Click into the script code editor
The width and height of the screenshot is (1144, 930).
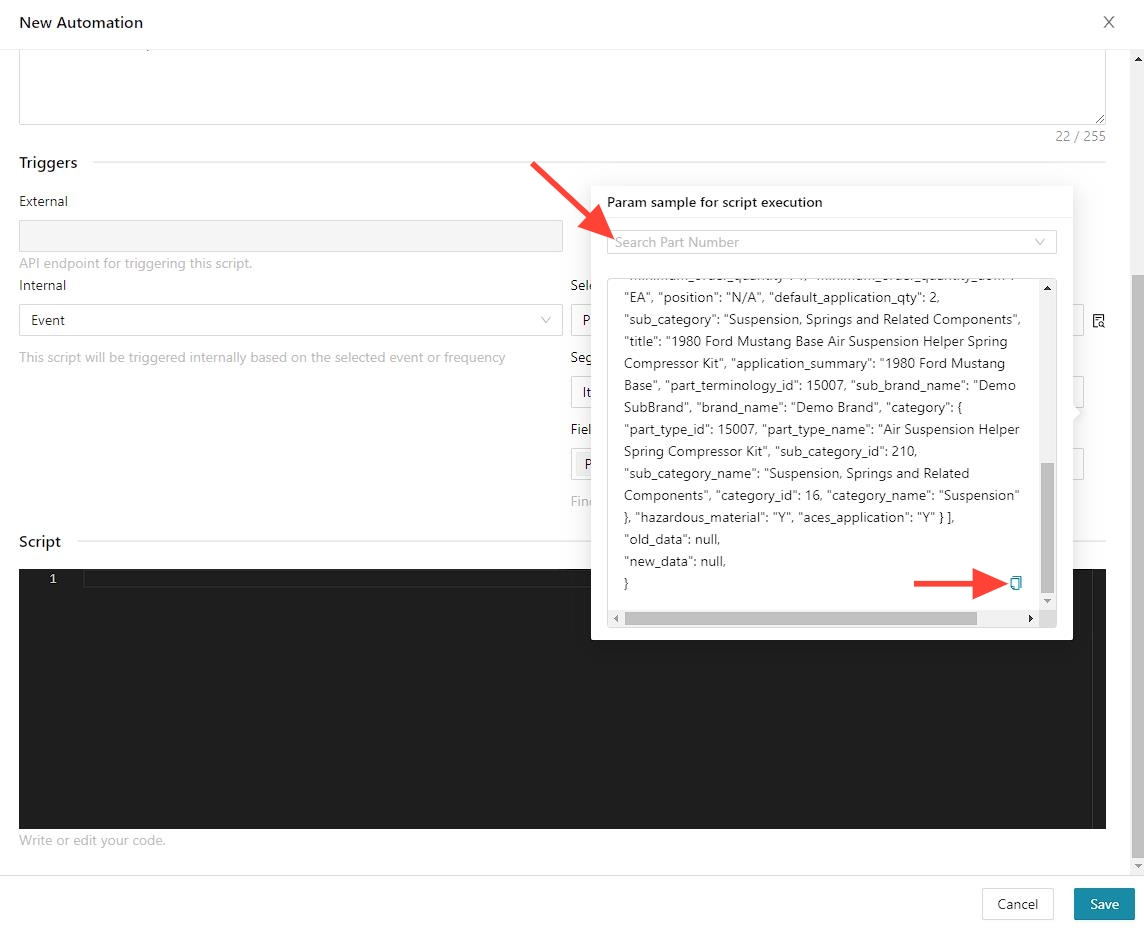point(562,699)
